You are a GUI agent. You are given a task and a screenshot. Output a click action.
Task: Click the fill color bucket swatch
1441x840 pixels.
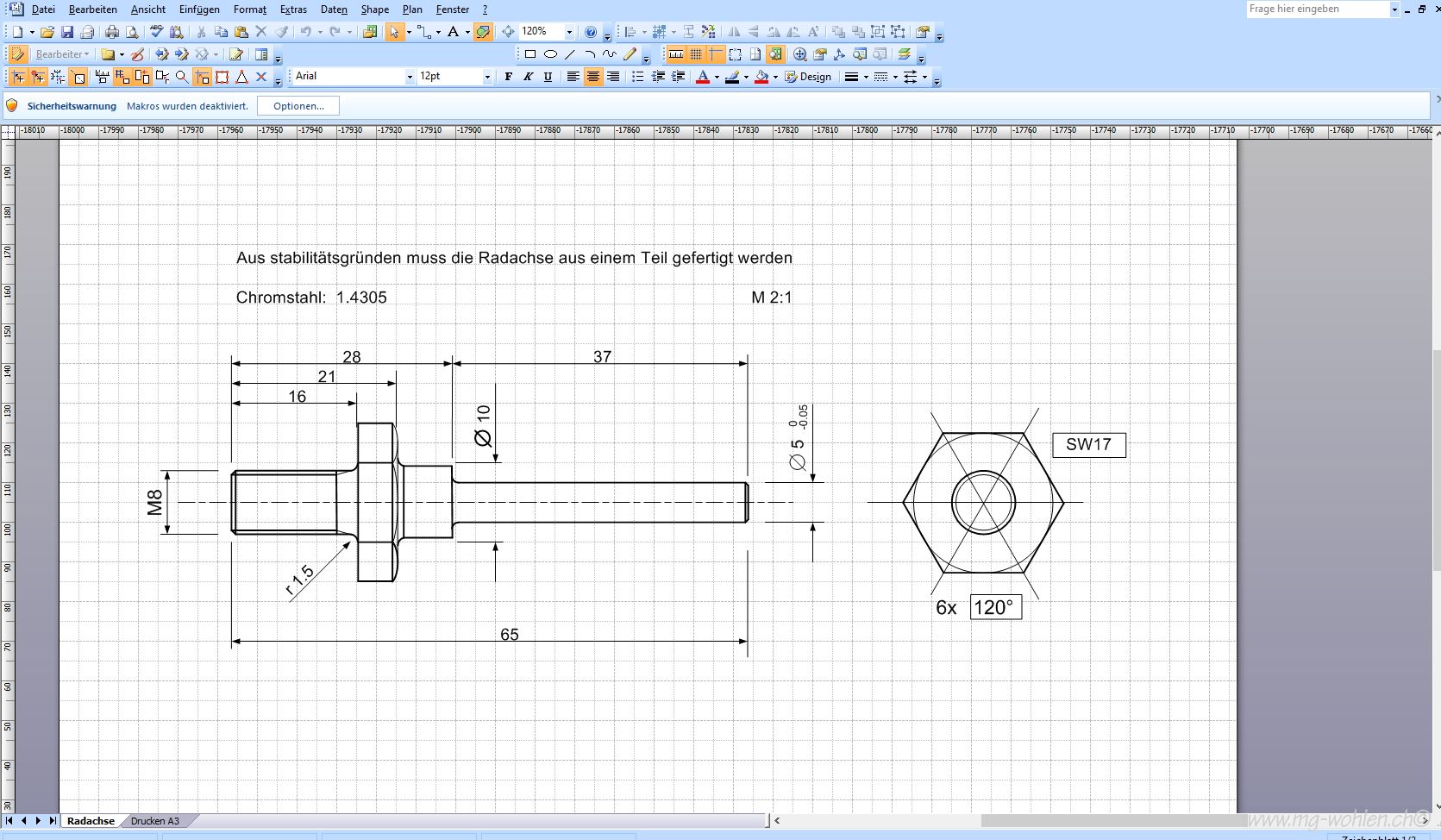pyautogui.click(x=761, y=77)
